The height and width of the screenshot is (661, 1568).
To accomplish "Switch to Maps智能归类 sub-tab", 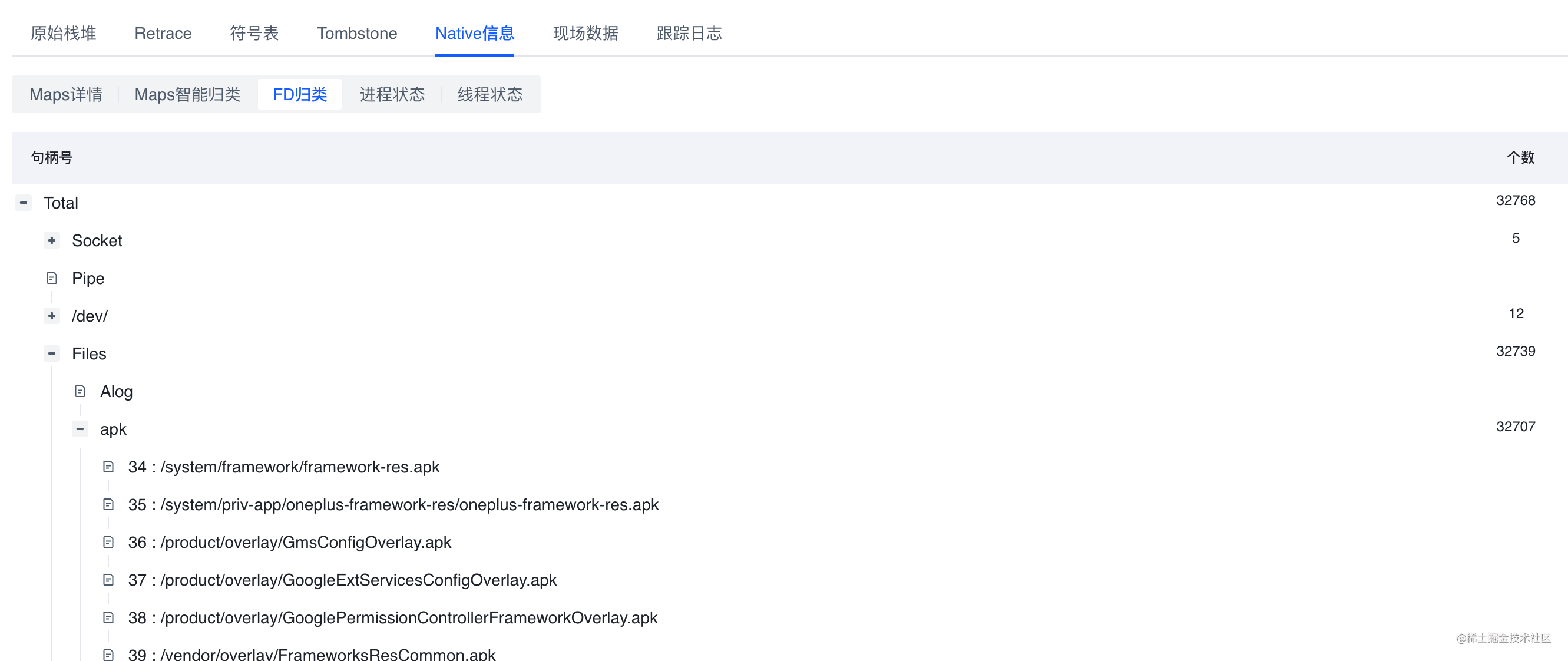I will [x=187, y=94].
